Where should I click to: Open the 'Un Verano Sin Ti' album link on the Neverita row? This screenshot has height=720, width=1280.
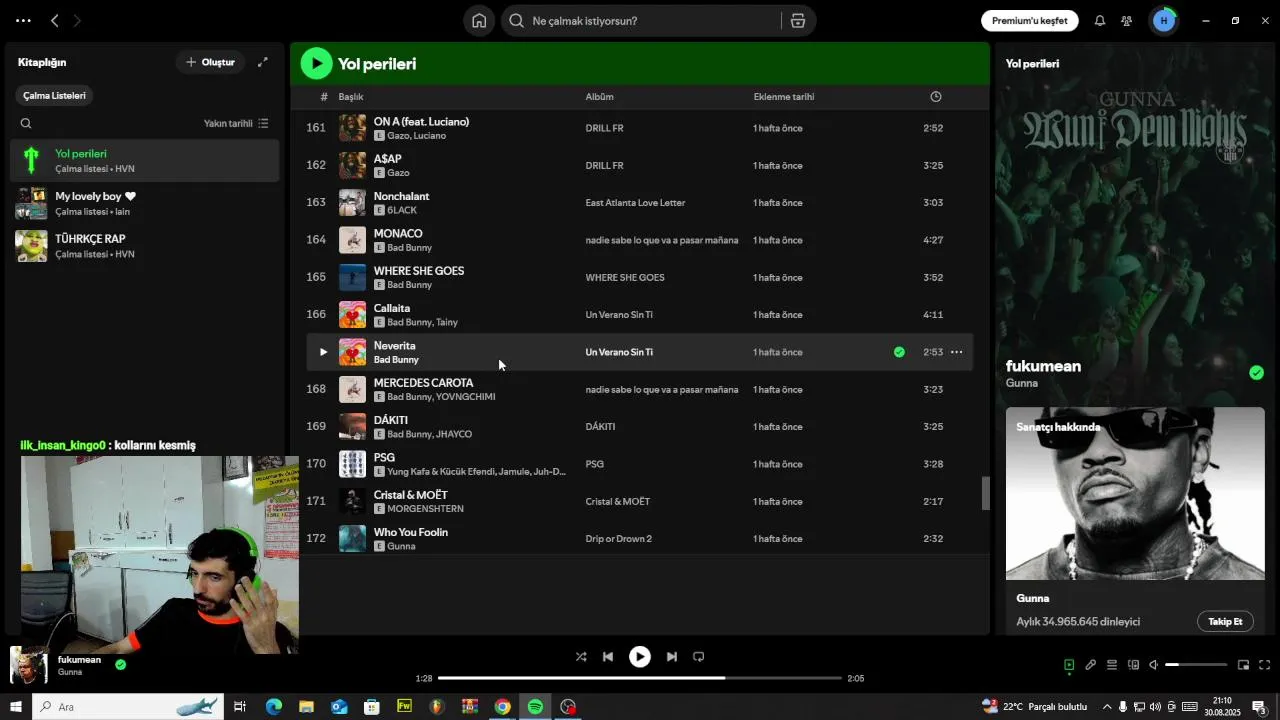(x=619, y=352)
